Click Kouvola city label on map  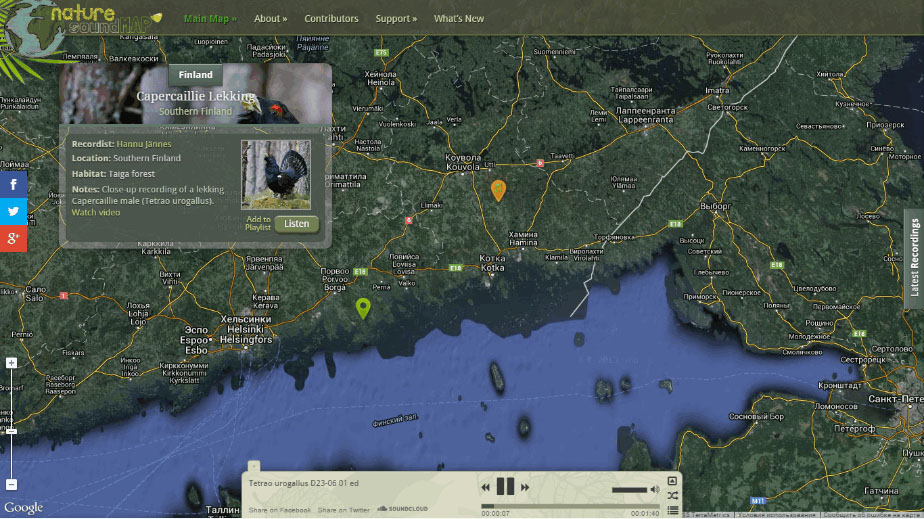click(463, 163)
